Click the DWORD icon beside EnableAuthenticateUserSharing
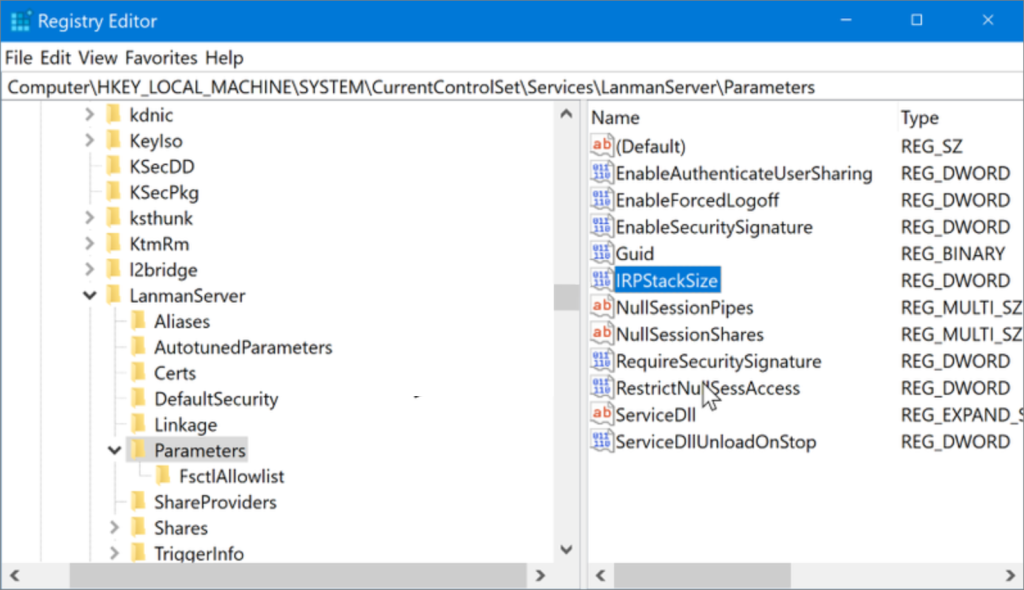Screen dimensions: 1024x590 tap(601, 173)
